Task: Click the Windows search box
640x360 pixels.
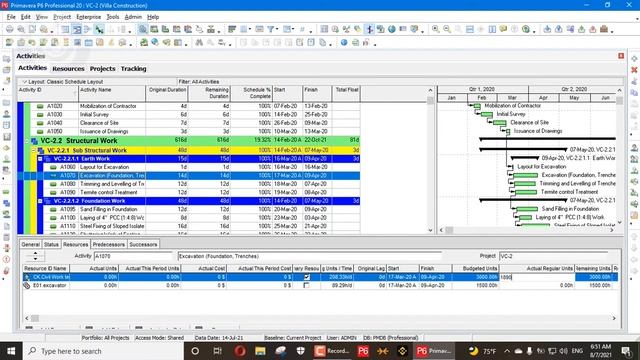Action: [x=102, y=351]
